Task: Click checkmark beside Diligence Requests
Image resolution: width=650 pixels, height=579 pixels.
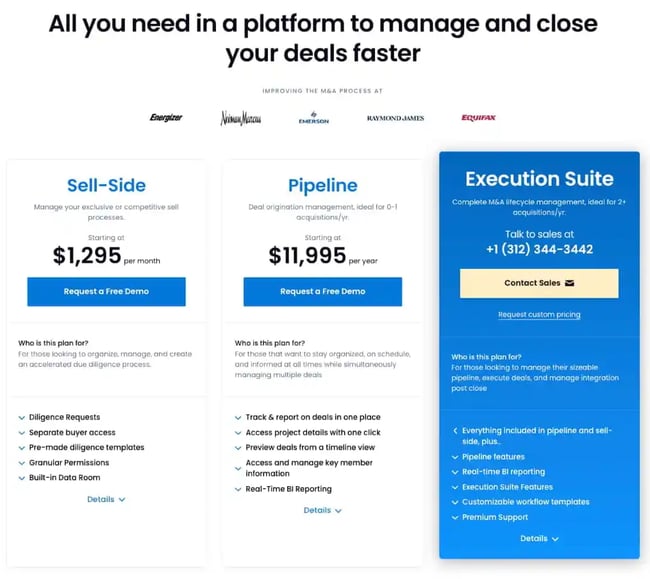Action: [x=22, y=417]
